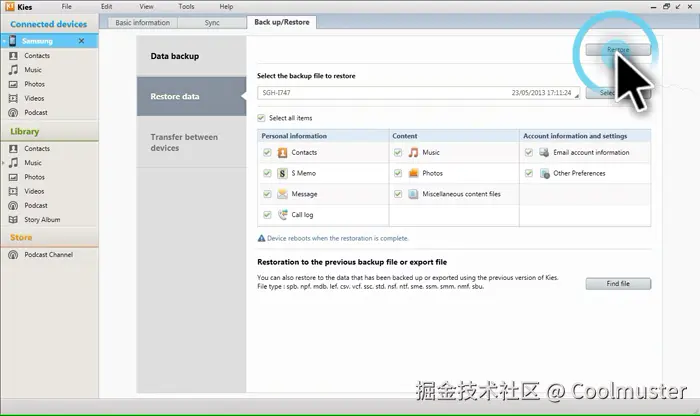The height and width of the screenshot is (416, 700).
Task: Switch to the Basic information tab
Action: point(142,23)
